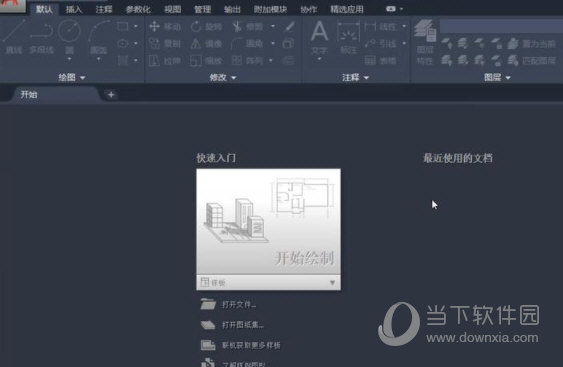Select the Text (文字) annotation tool

click(319, 36)
